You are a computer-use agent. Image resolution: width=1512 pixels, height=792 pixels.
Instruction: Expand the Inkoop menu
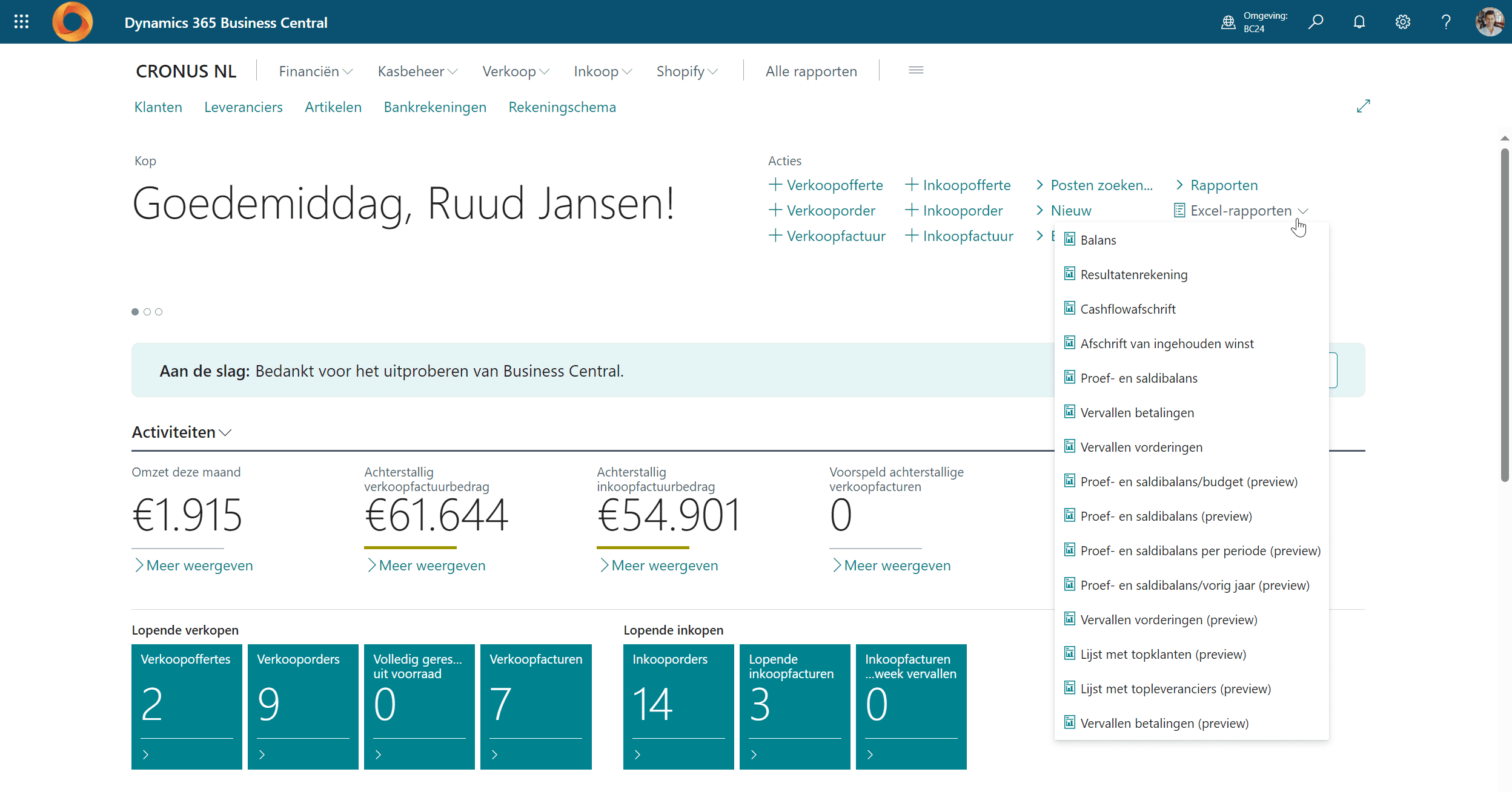coord(603,71)
